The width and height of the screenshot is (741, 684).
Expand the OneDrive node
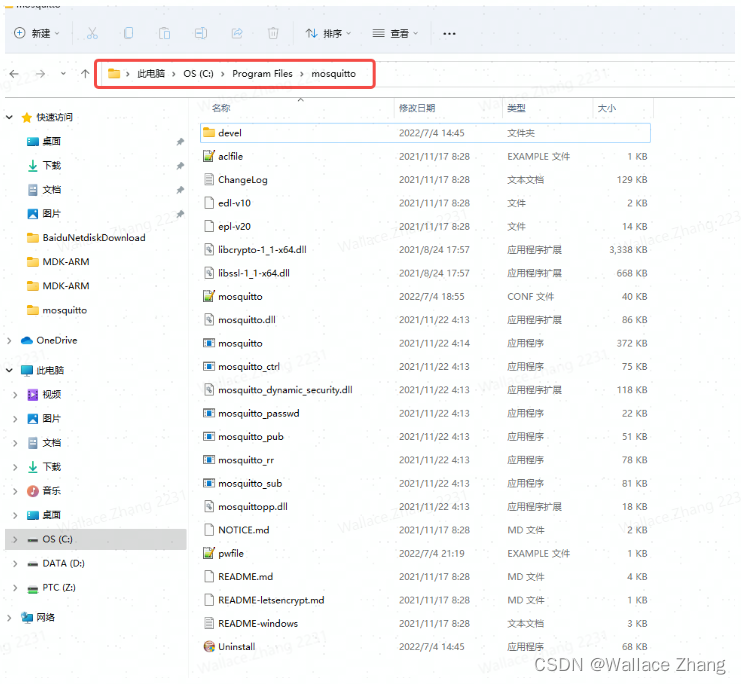9,340
